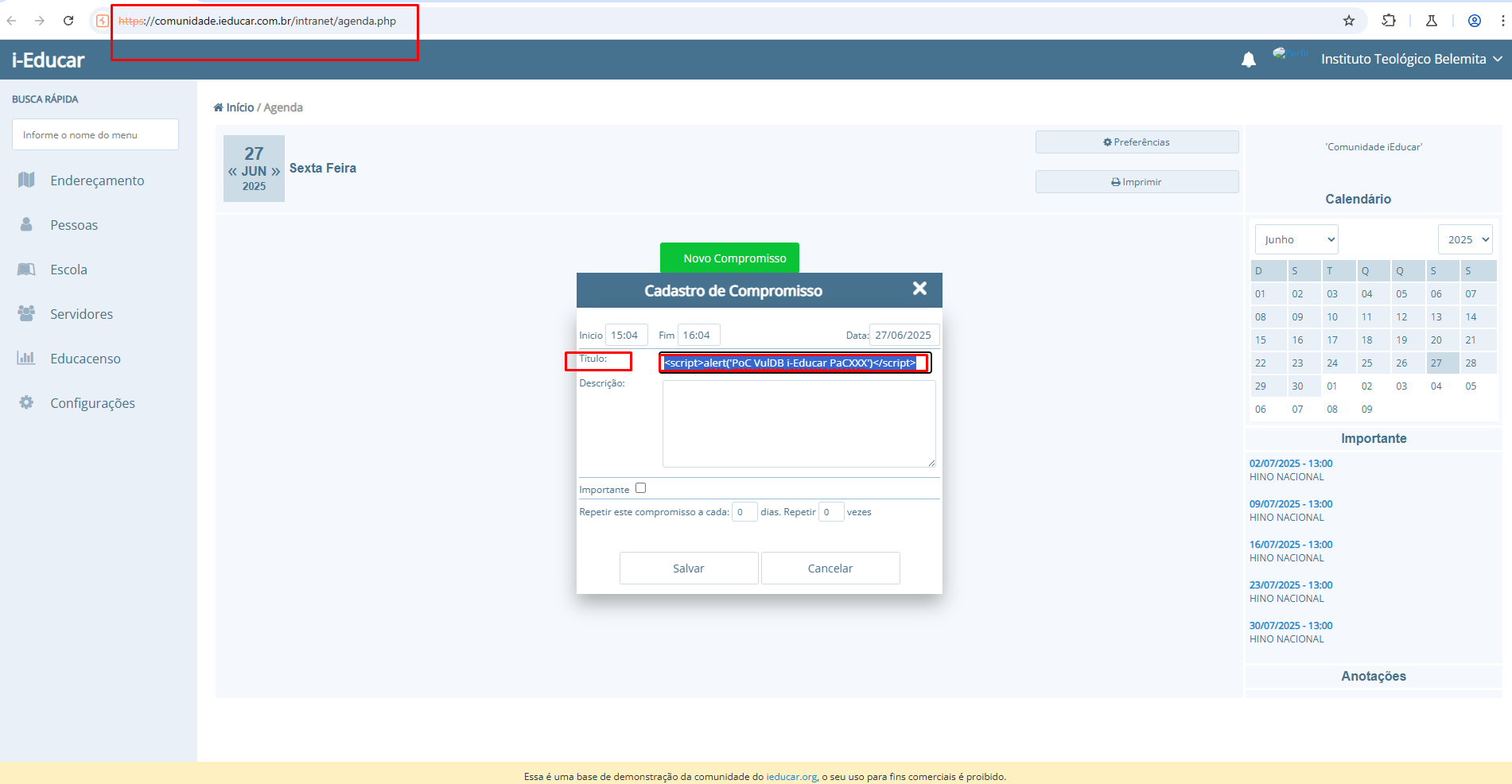This screenshot has height=784, width=1512.
Task: Click the Fim time field 16:04
Action: [699, 336]
